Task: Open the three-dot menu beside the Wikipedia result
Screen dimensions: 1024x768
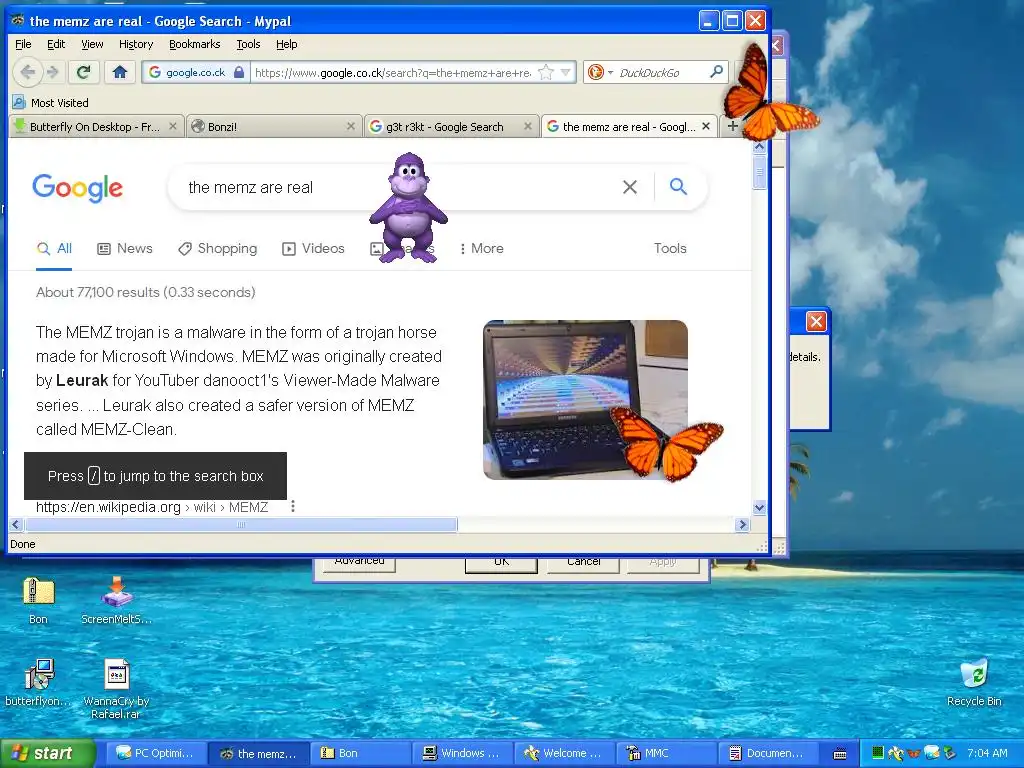Action: pyautogui.click(x=293, y=506)
